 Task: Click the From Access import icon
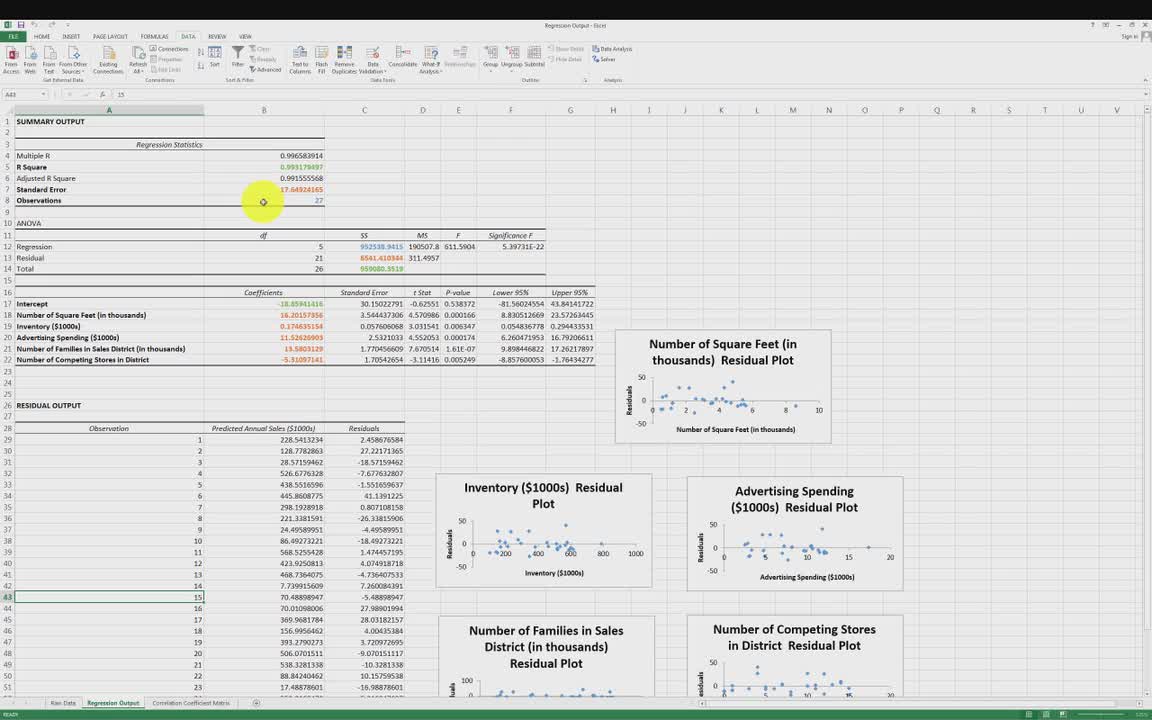tap(11, 57)
